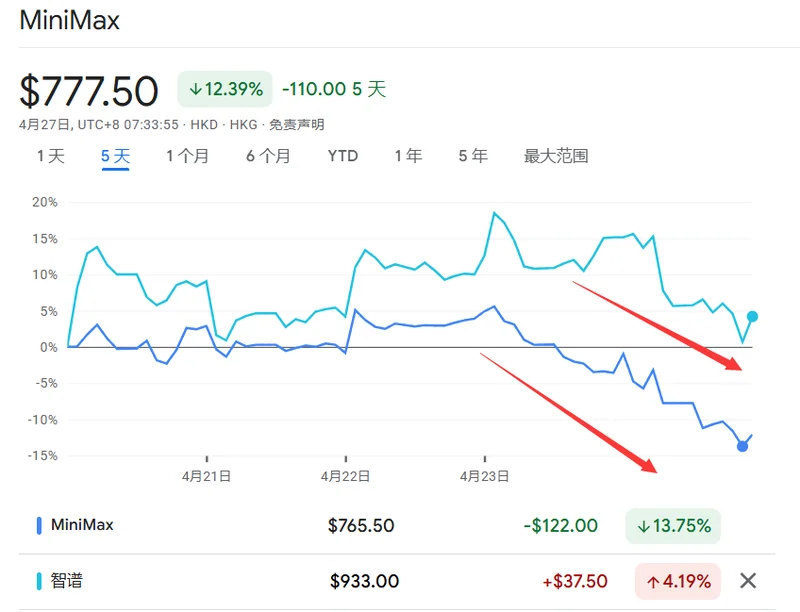Click MiniMax line endpoint dot on chart
Screen dimensions: 800x612
(x=742, y=446)
